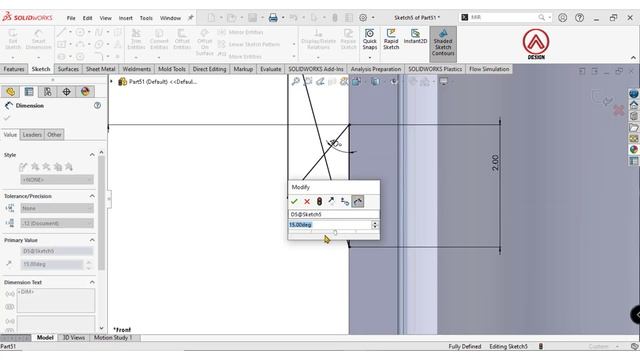The height and width of the screenshot is (360, 640).
Task: Toggle Shaded Sketch Contours
Action: (443, 43)
